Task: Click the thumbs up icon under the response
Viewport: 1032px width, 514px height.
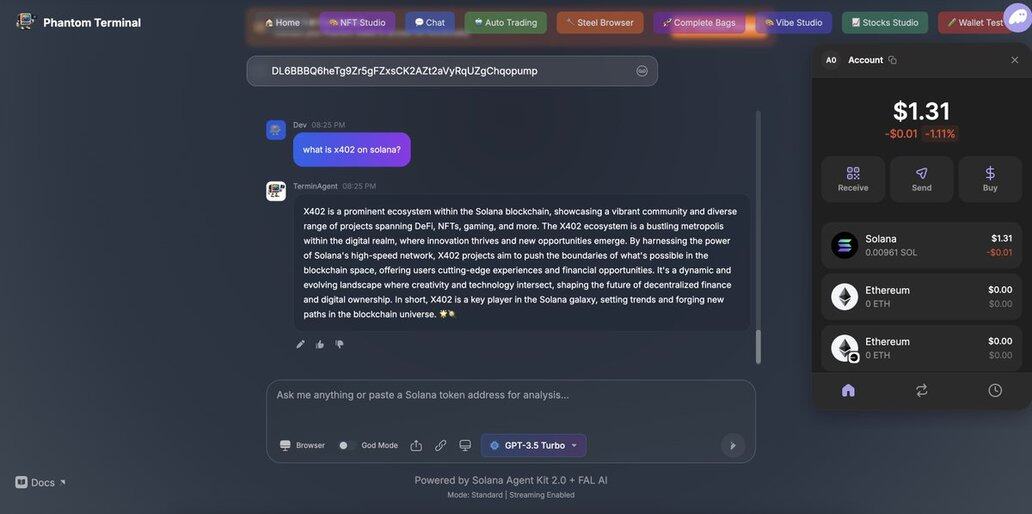Action: [320, 344]
